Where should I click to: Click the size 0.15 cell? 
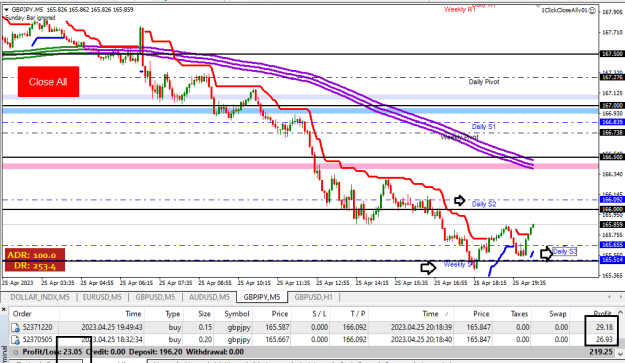click(x=205, y=328)
